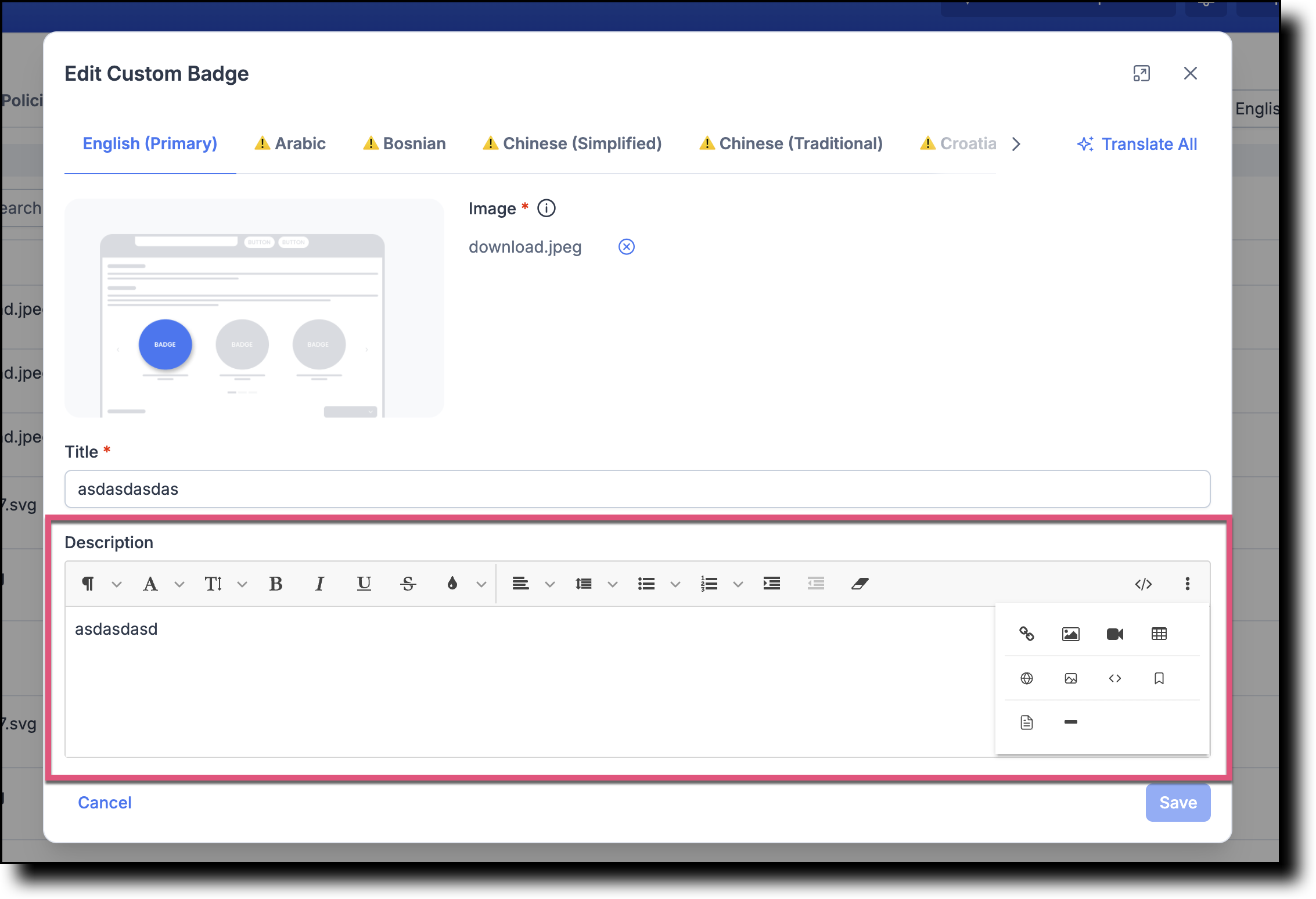This screenshot has width=1316, height=899.
Task: Close the Edit Custom Badge dialog
Action: point(1190,74)
